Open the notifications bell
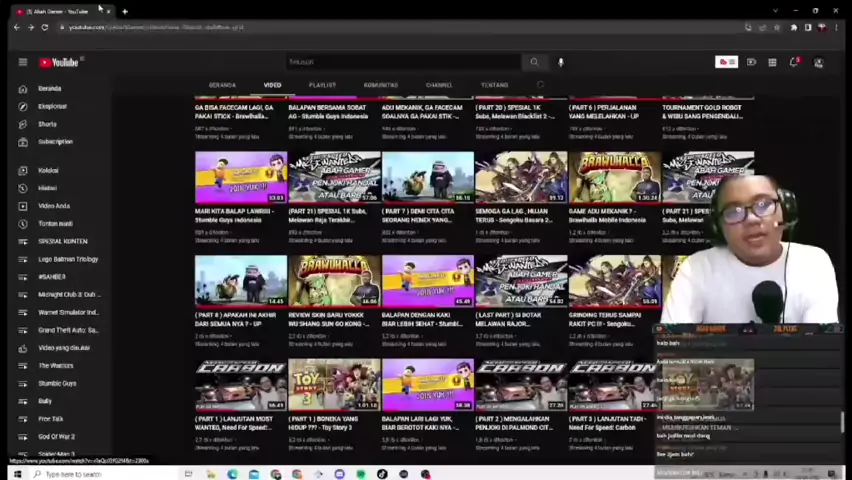Viewport: 852px width, 480px height. click(794, 62)
